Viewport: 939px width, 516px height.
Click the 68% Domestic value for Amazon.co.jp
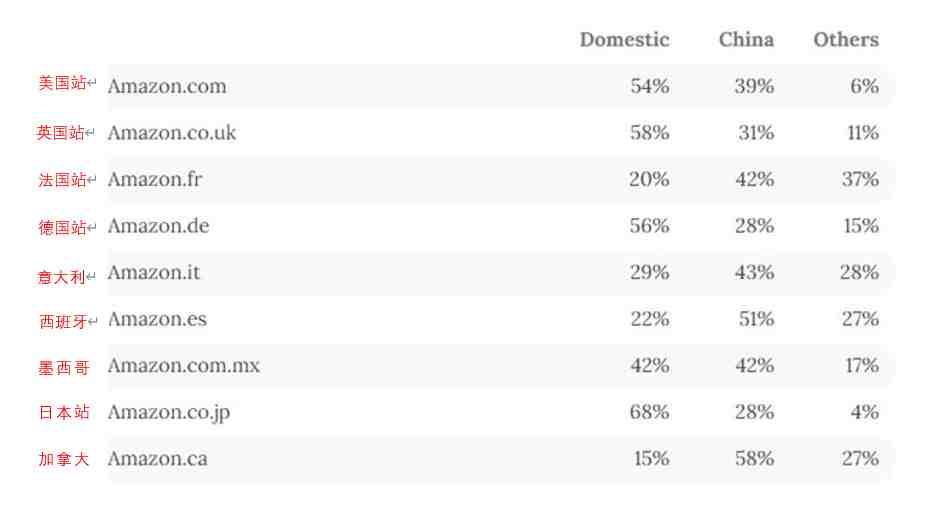pos(649,412)
